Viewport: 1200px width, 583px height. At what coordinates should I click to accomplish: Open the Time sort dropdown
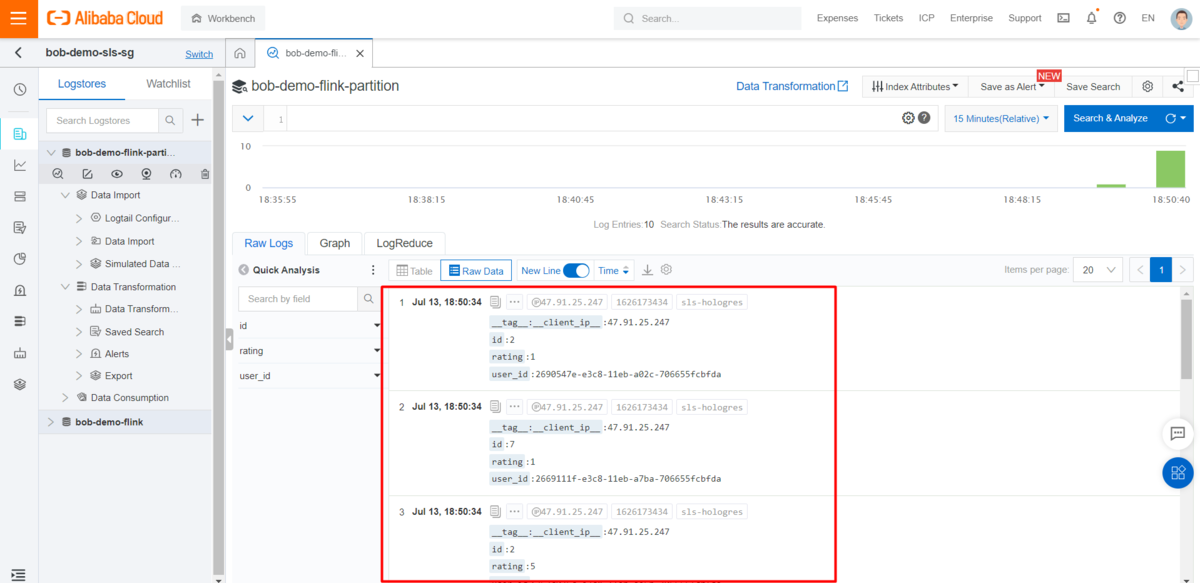[x=614, y=271]
